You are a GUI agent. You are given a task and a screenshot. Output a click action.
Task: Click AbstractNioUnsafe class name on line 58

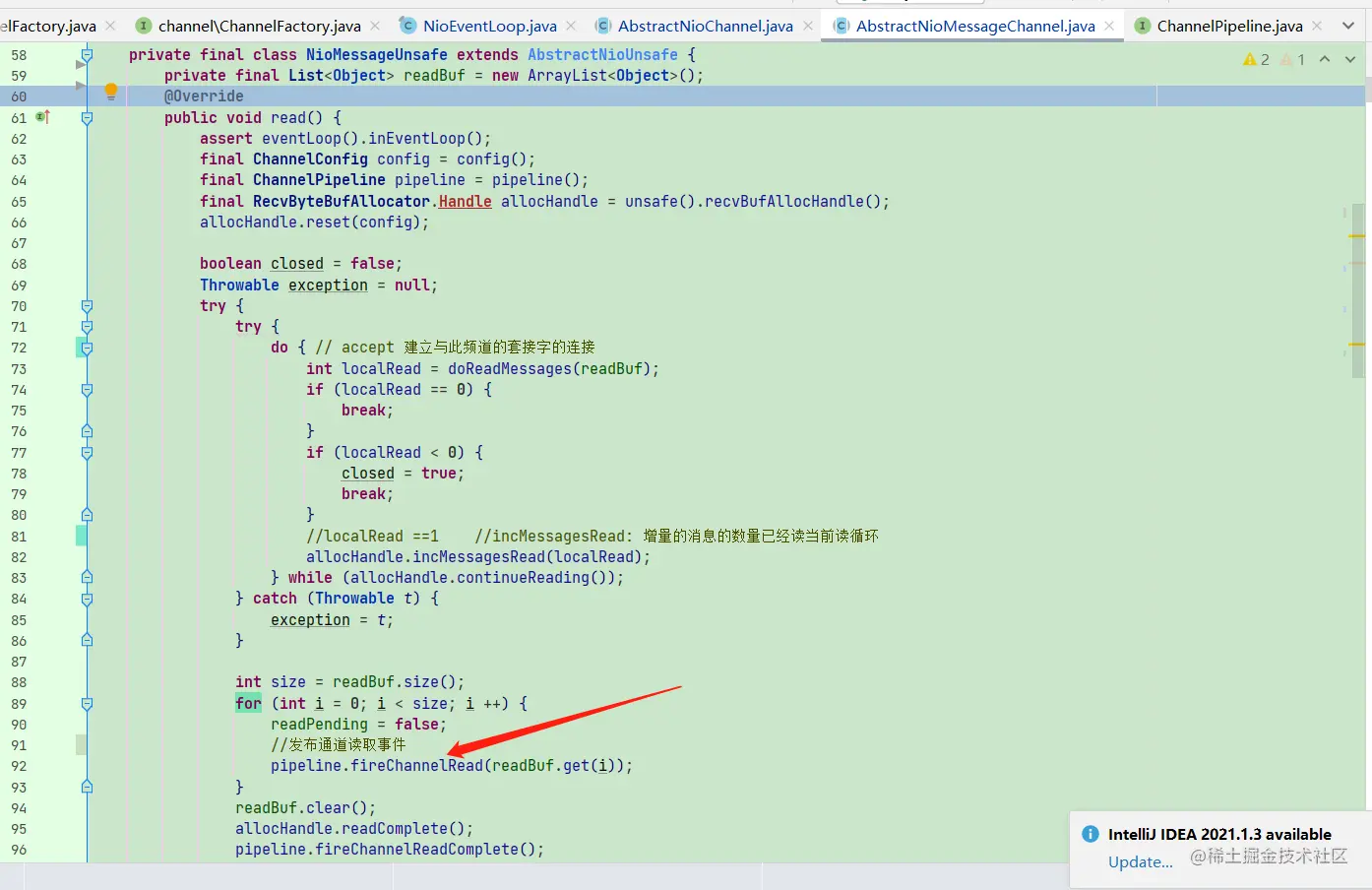click(602, 55)
